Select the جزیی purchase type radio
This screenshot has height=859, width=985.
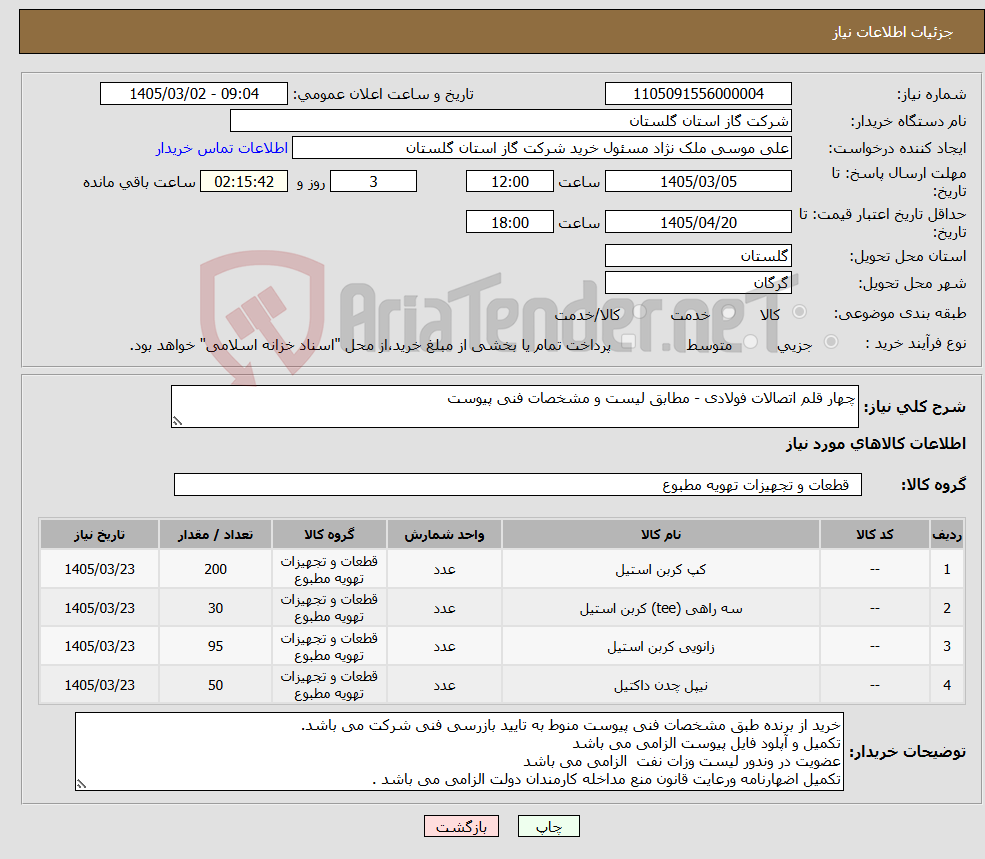(x=830, y=342)
